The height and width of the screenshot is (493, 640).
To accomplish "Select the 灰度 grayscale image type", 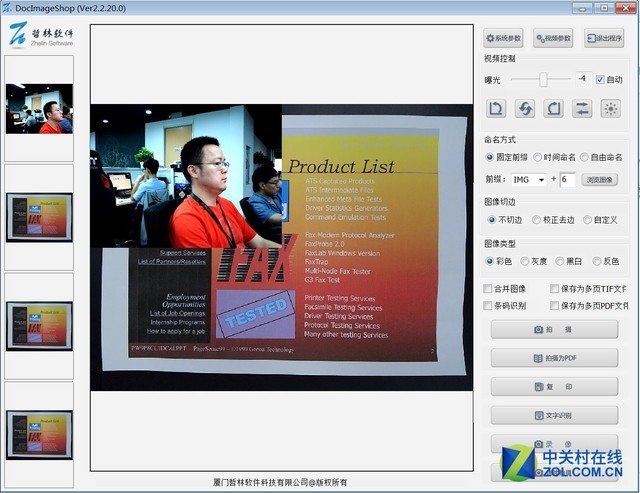I will (523, 261).
